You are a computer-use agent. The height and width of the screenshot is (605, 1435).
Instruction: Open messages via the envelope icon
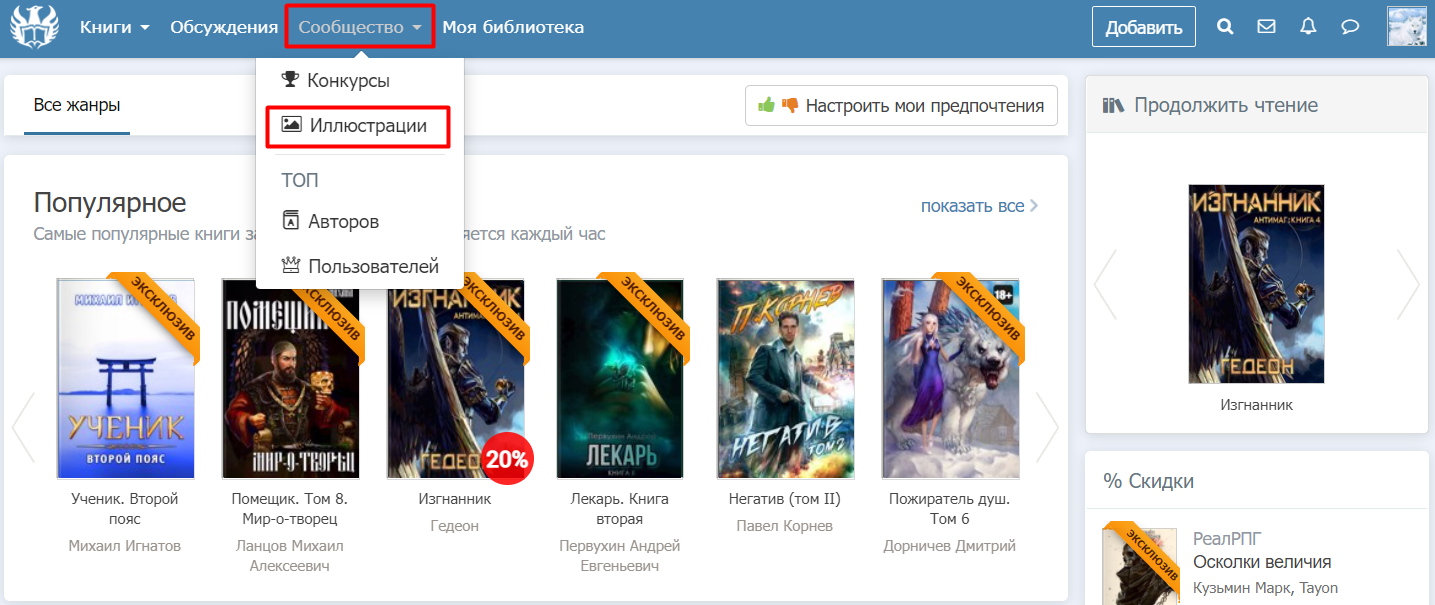coord(1266,27)
